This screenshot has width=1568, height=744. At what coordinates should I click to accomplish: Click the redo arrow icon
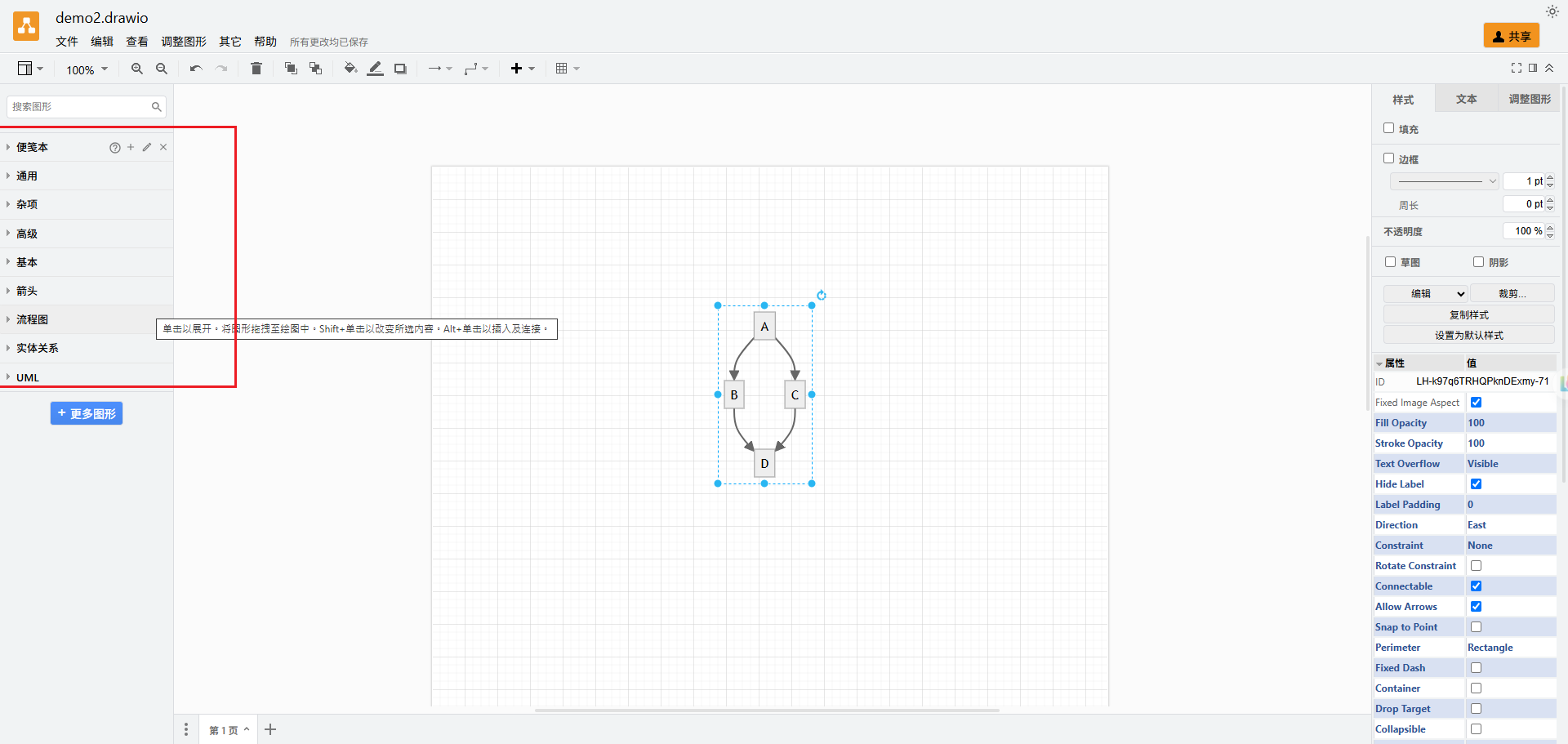[x=221, y=69]
